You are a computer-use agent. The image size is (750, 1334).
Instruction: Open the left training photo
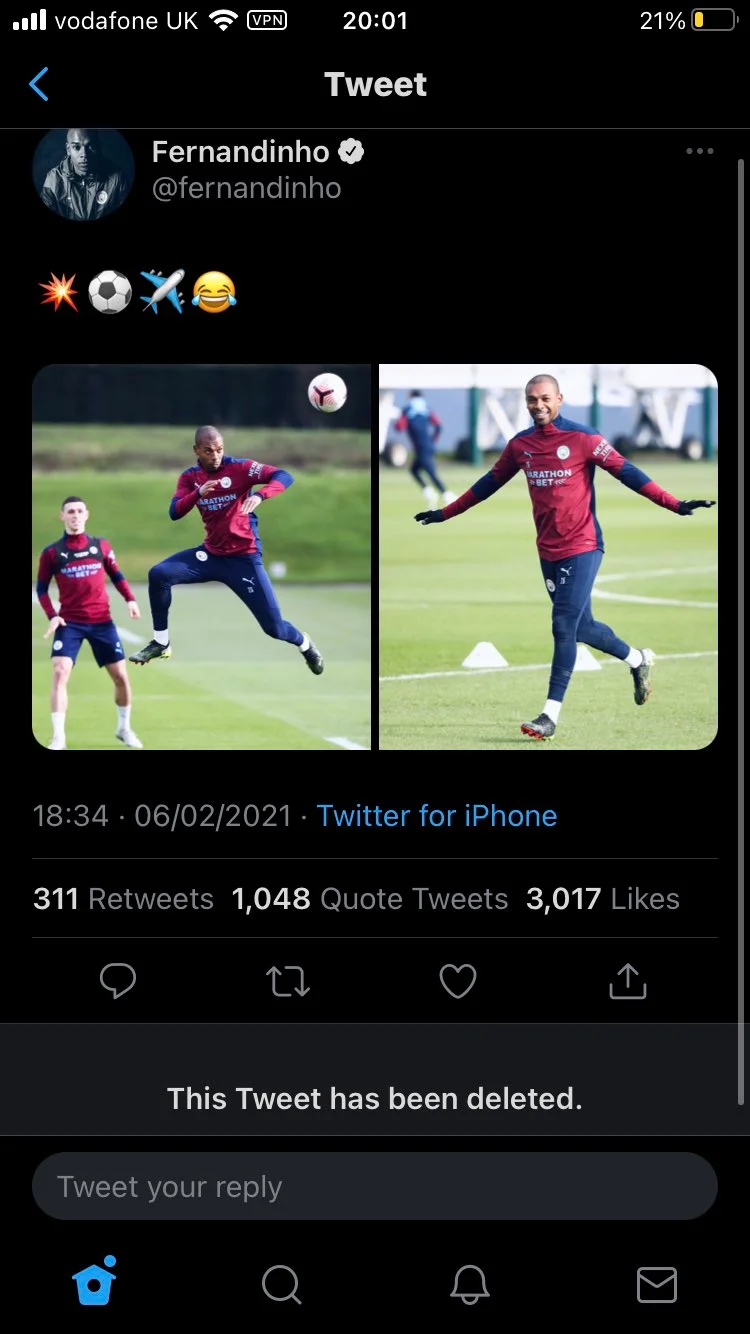pyautogui.click(x=201, y=557)
